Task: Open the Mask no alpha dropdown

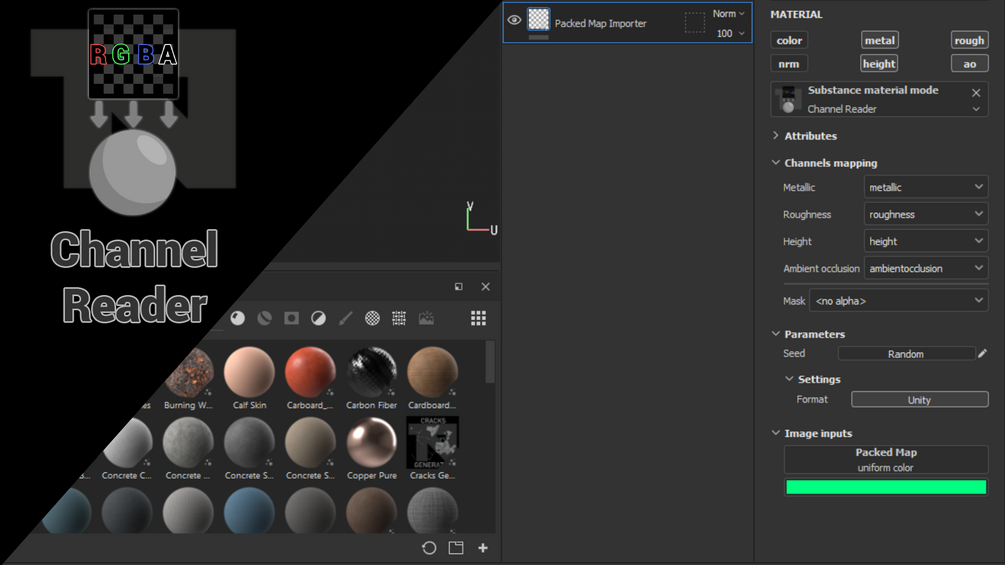Action: click(899, 300)
